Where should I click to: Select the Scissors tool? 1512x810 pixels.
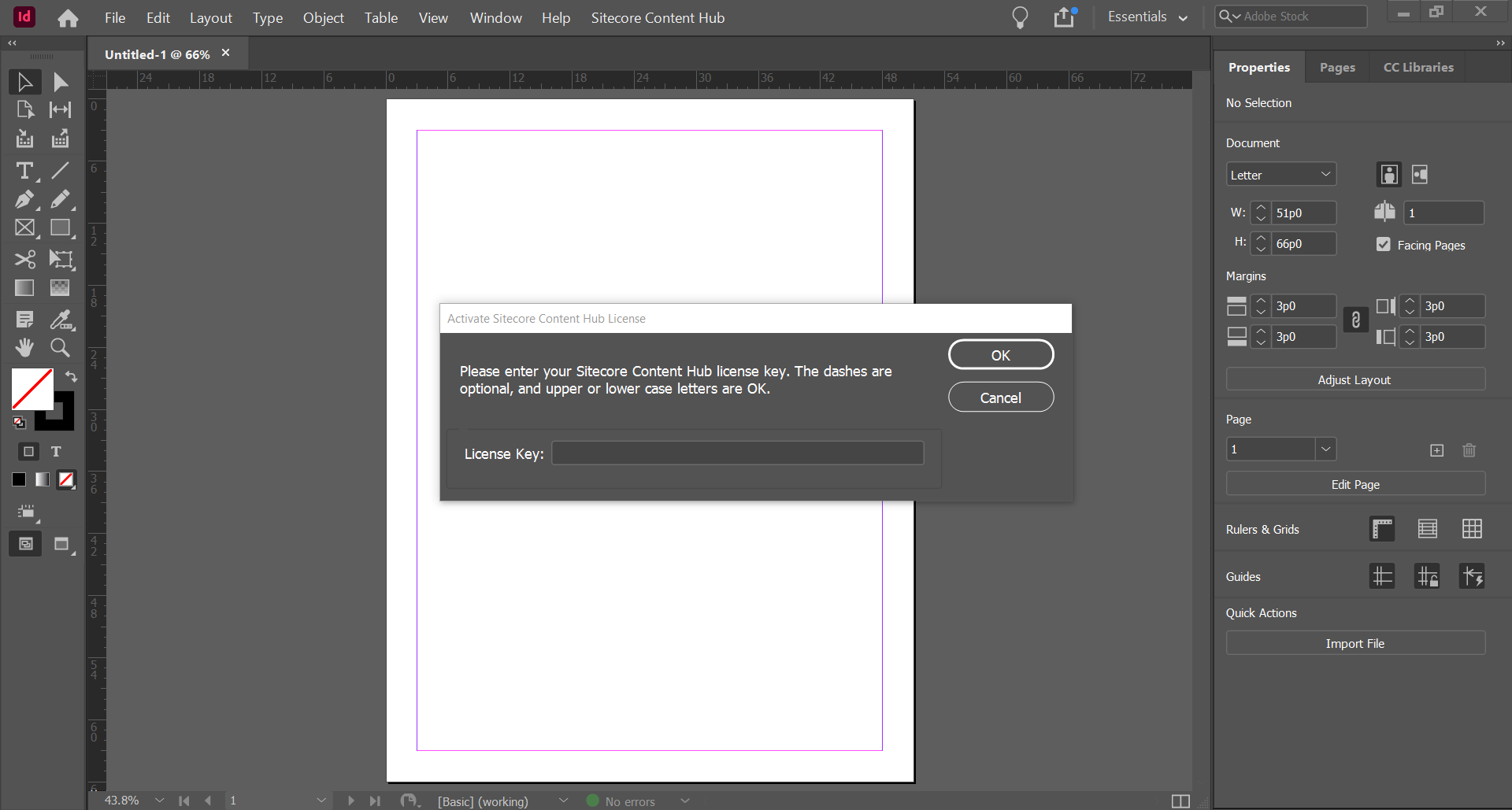coord(24,259)
